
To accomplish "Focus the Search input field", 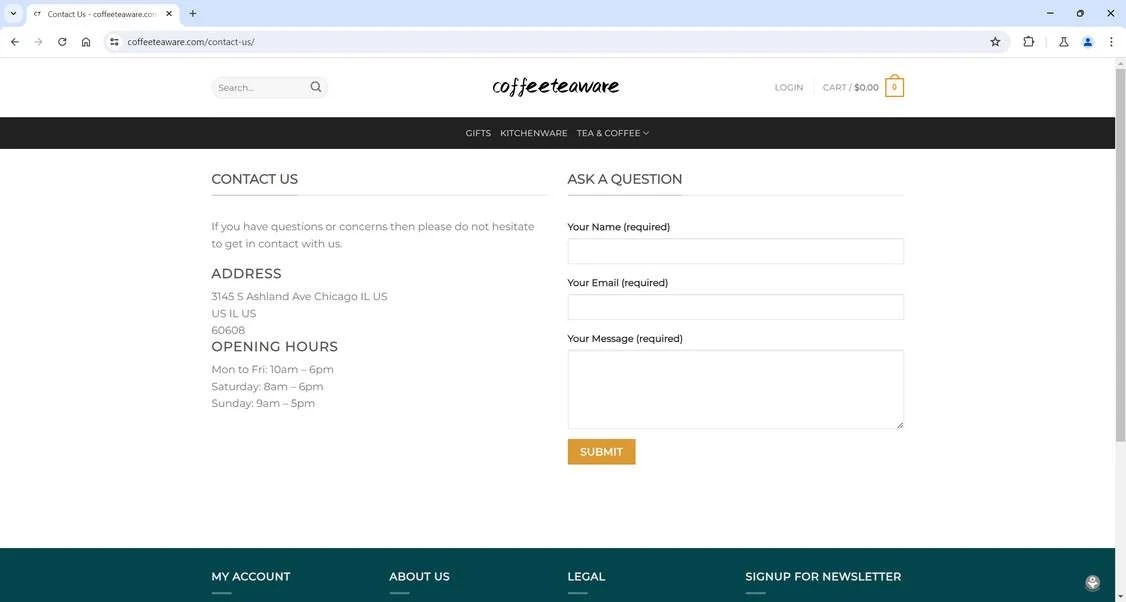I will (x=261, y=87).
